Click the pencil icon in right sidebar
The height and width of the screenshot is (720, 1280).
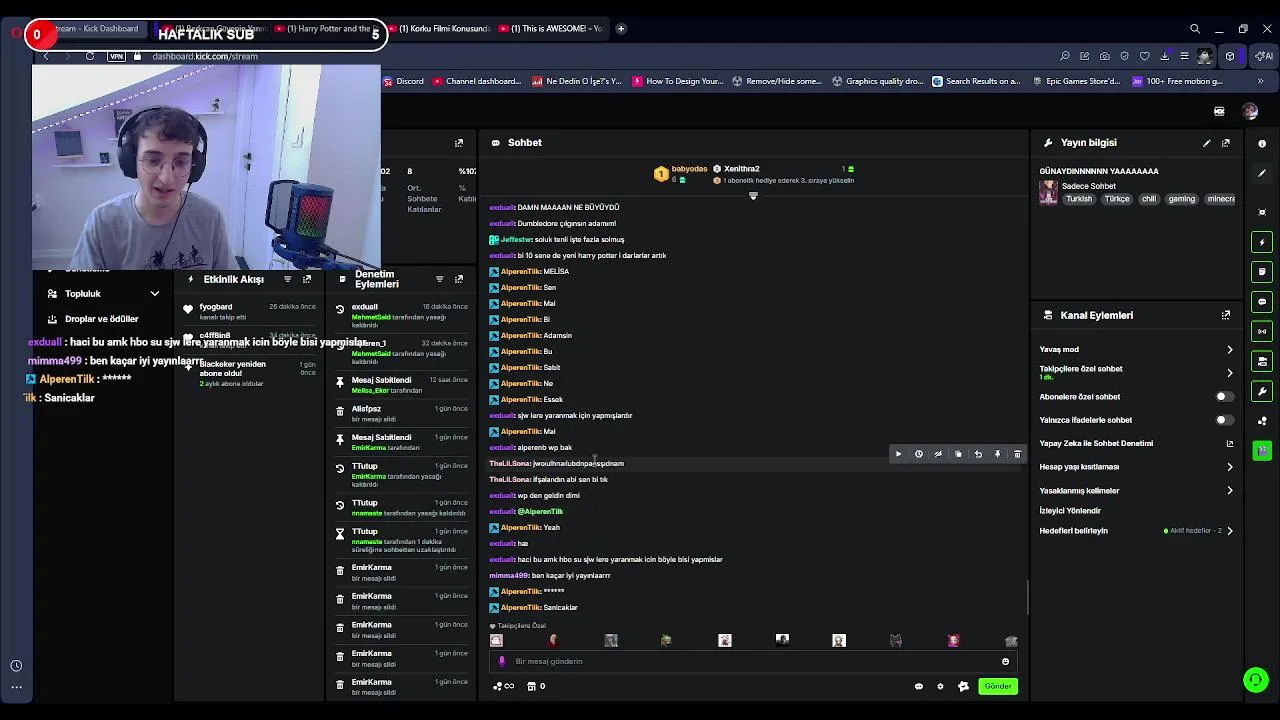(x=1262, y=173)
